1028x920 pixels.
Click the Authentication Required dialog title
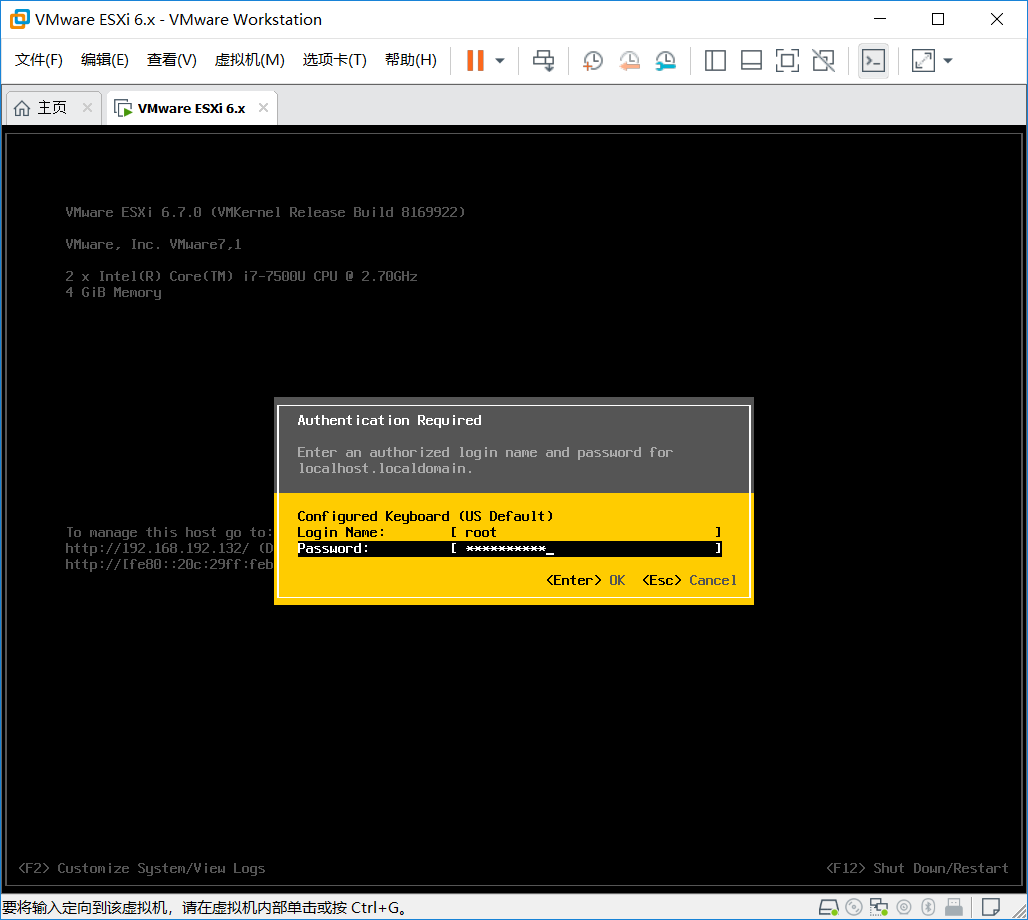tap(389, 420)
